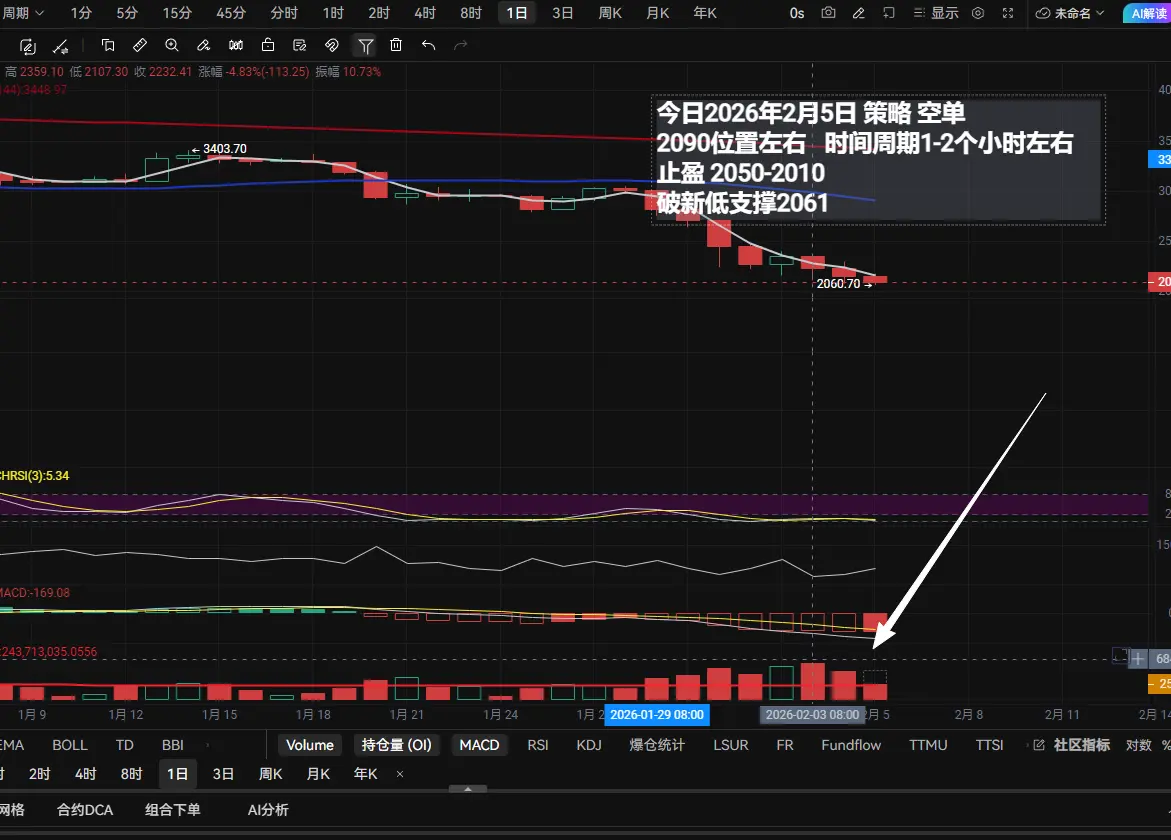
Task: Pick the 年K yearly interval in top bar
Action: [x=705, y=13]
